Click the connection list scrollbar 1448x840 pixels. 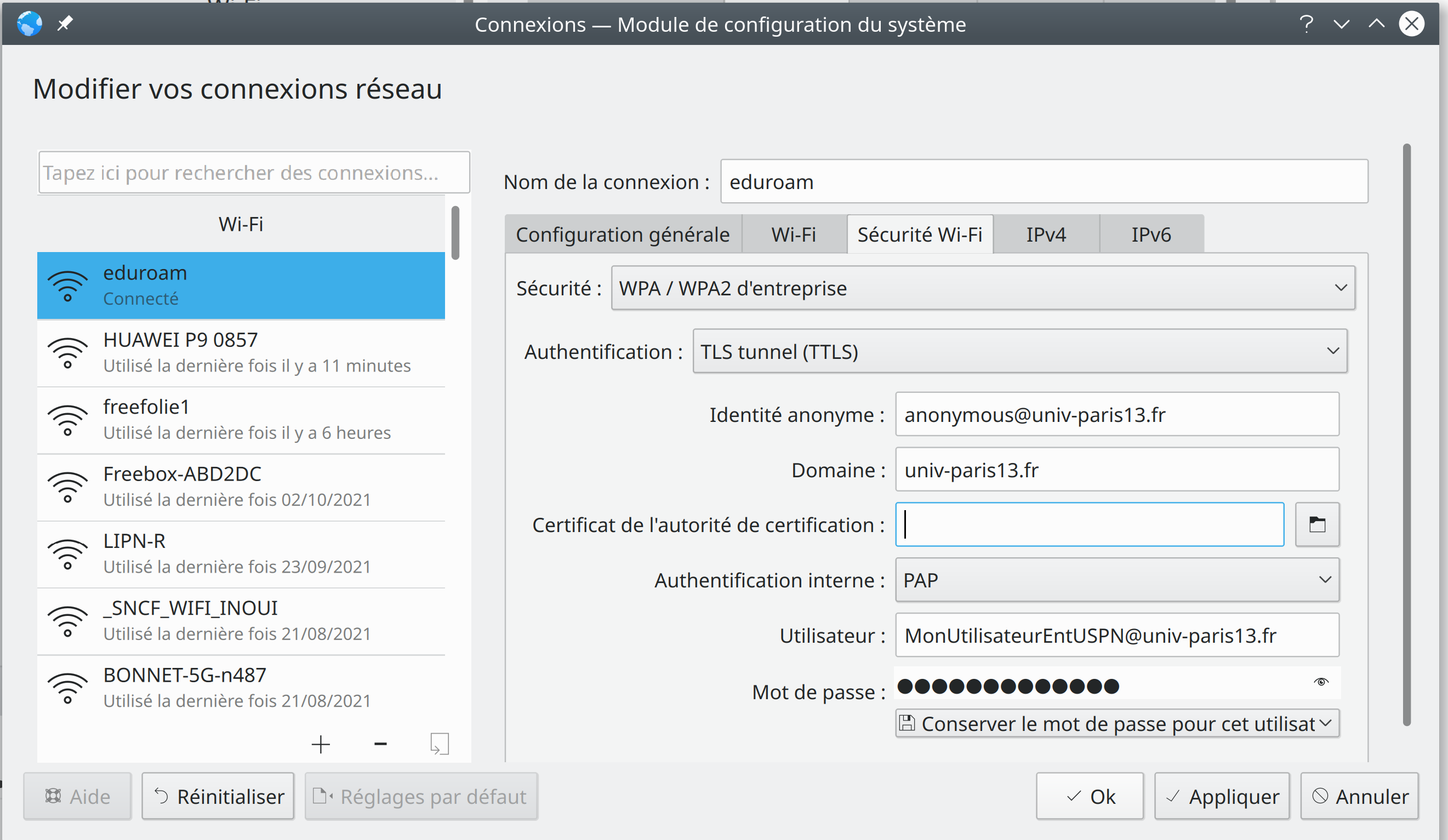[455, 233]
